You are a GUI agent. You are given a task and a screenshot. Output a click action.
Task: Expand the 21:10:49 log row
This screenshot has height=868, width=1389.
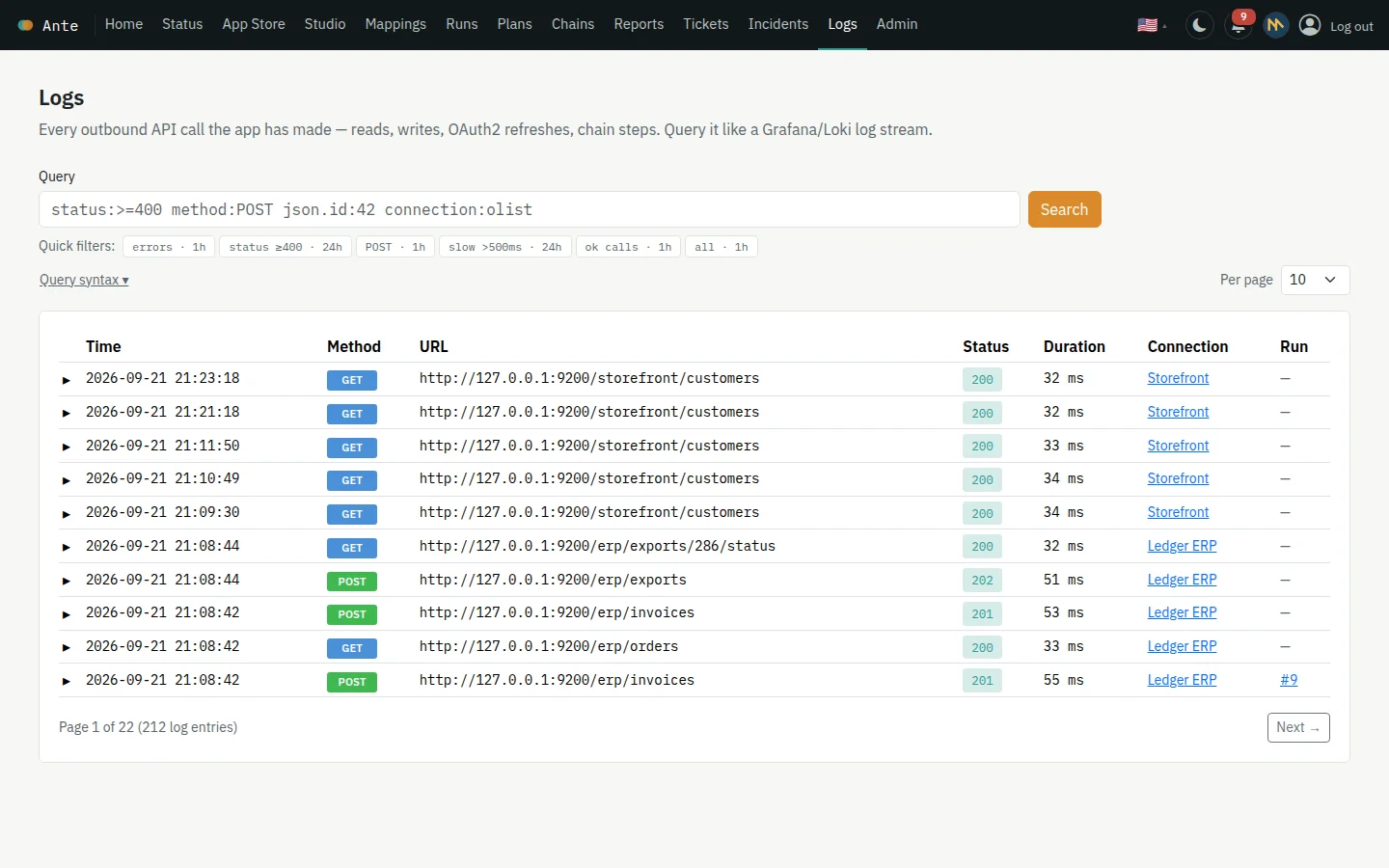(x=67, y=480)
